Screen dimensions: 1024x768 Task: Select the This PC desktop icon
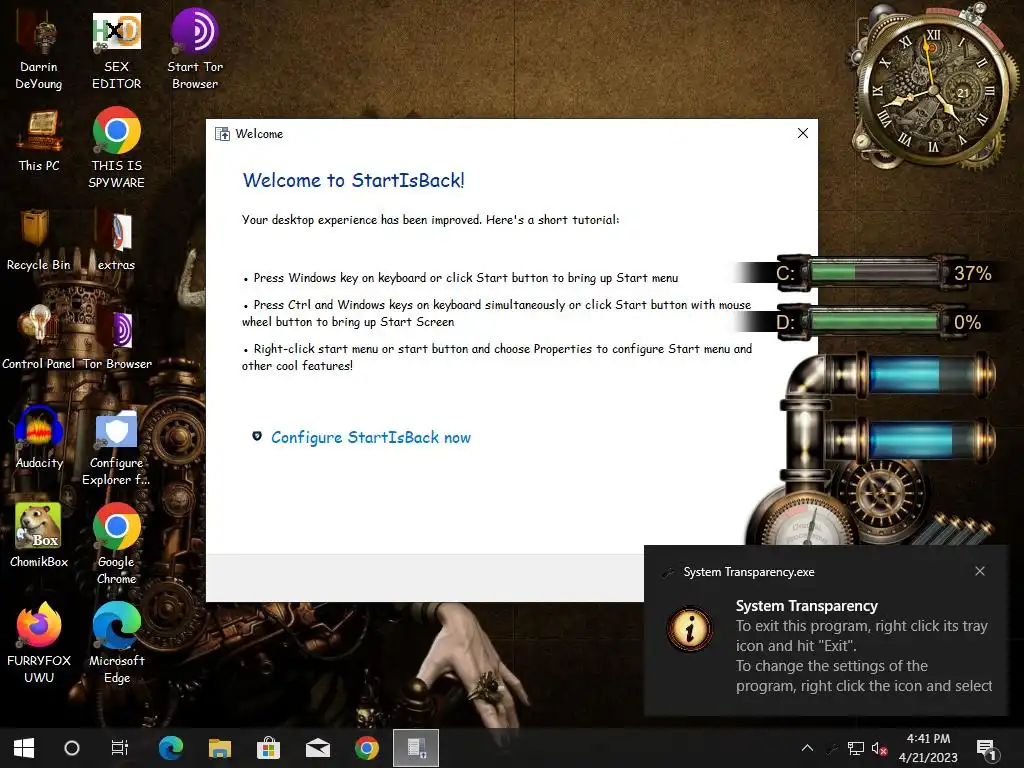click(39, 142)
